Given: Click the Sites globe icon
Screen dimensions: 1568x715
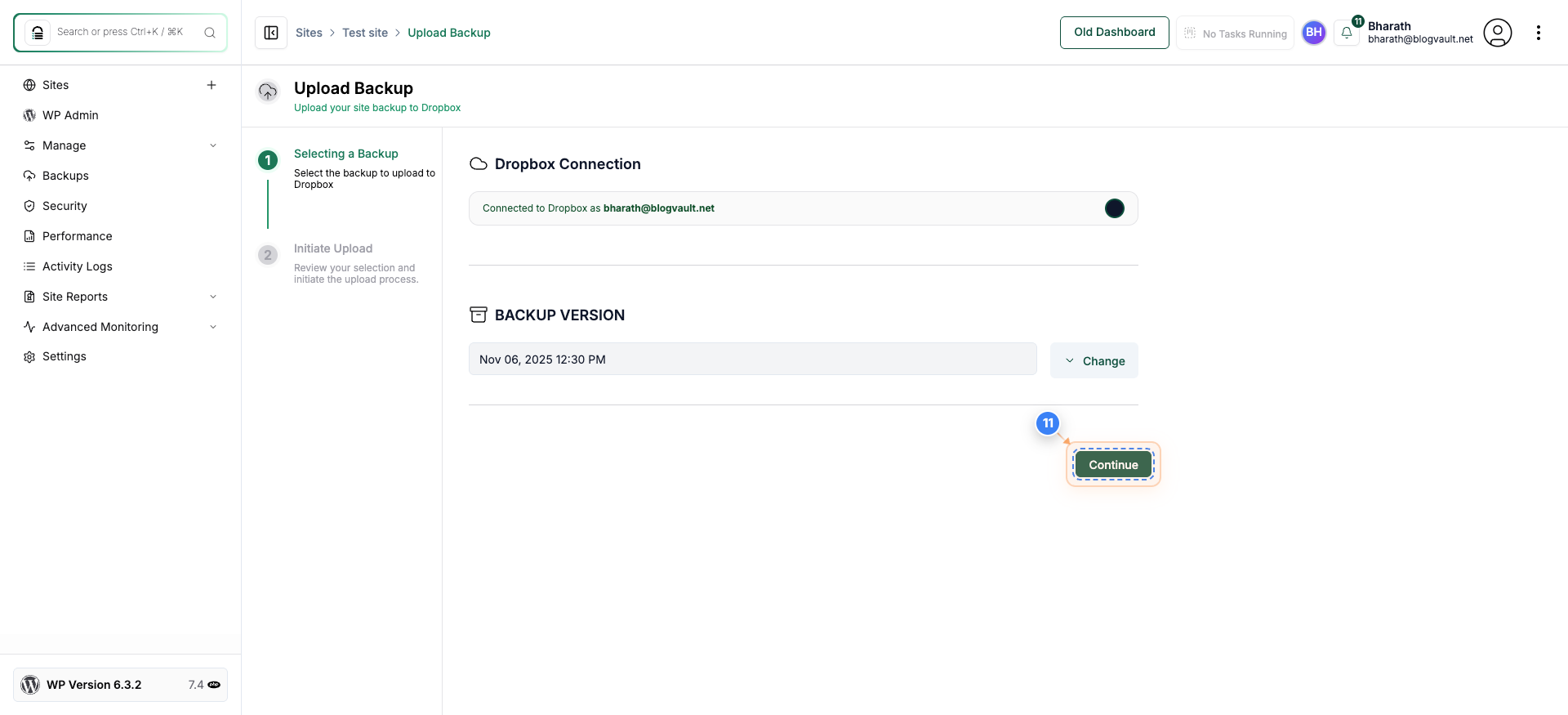Looking at the screenshot, I should click(29, 85).
